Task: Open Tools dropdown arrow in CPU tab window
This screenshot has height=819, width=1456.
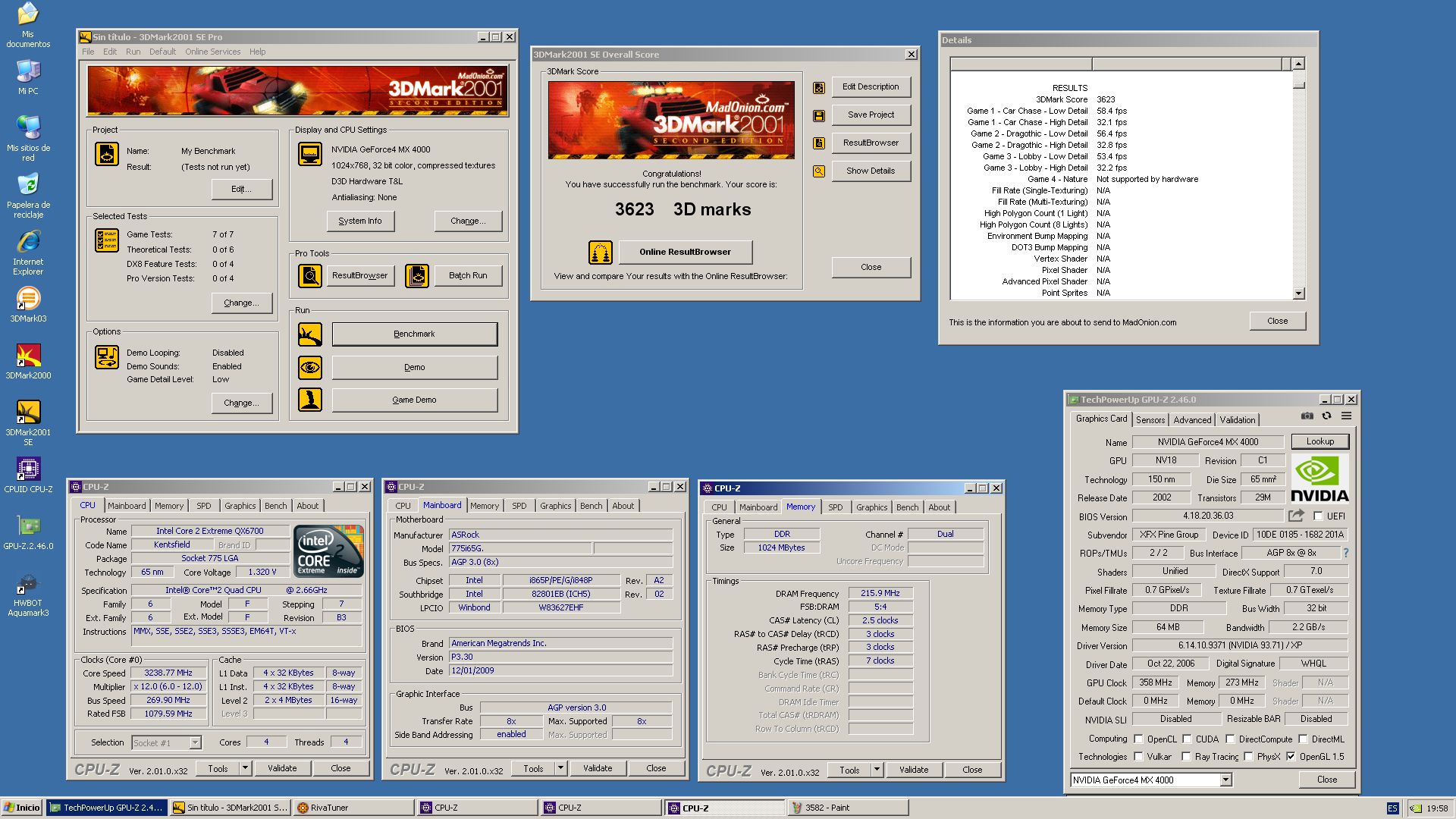Action: point(245,769)
